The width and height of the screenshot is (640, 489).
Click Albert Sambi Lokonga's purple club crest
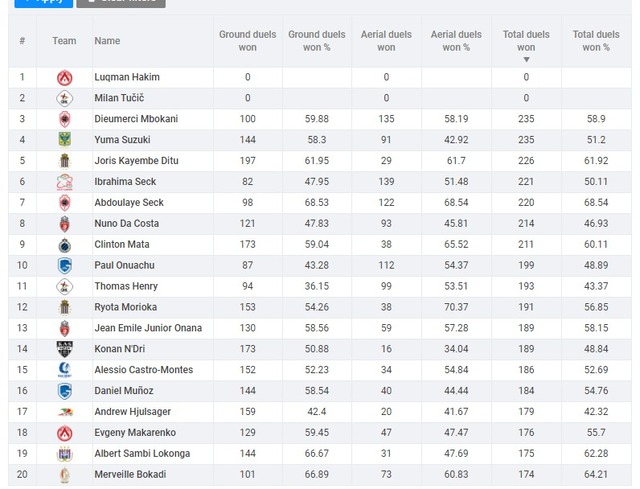point(65,454)
